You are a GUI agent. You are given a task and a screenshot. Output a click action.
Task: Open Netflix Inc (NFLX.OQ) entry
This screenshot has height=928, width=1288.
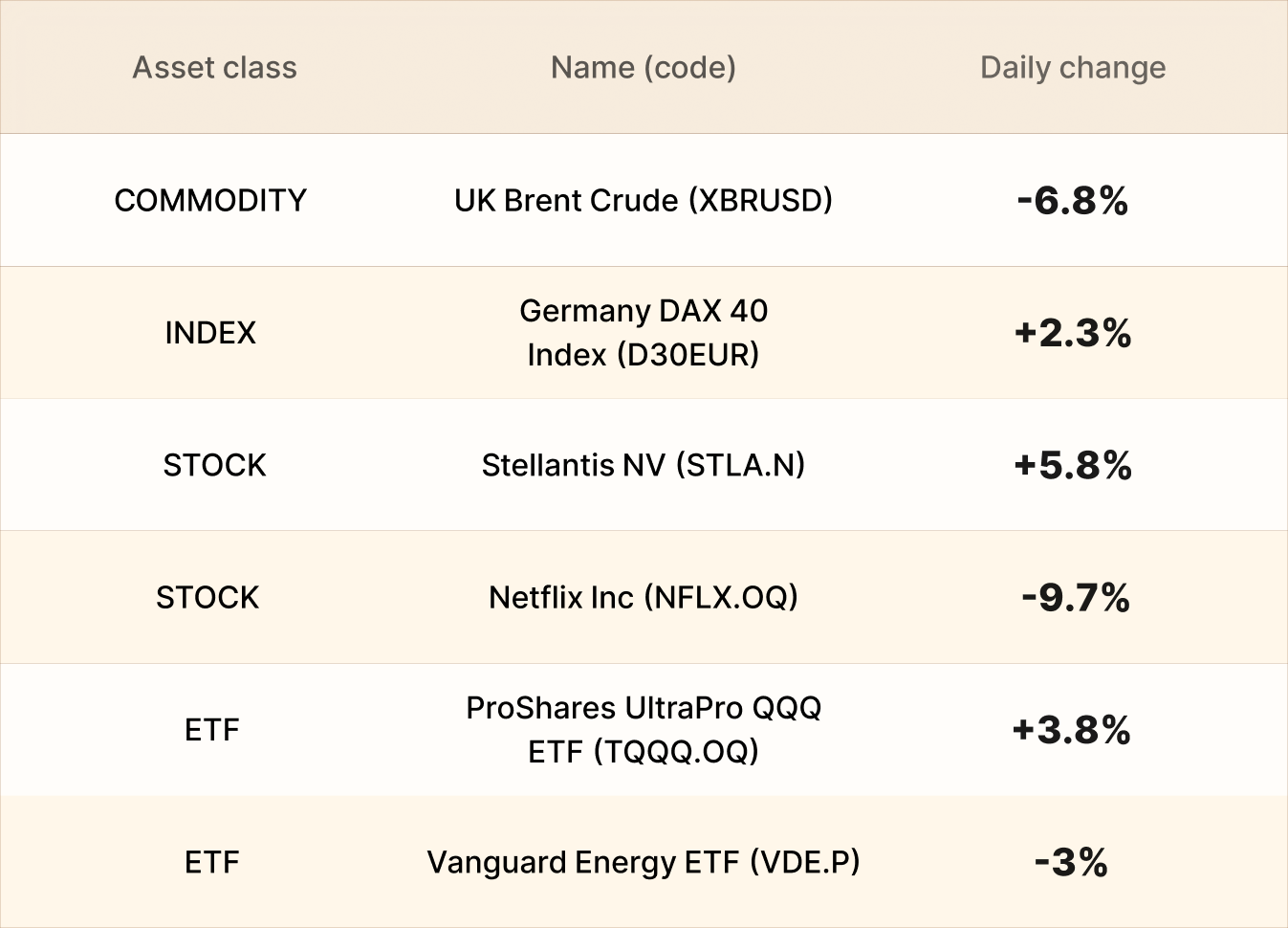click(644, 598)
